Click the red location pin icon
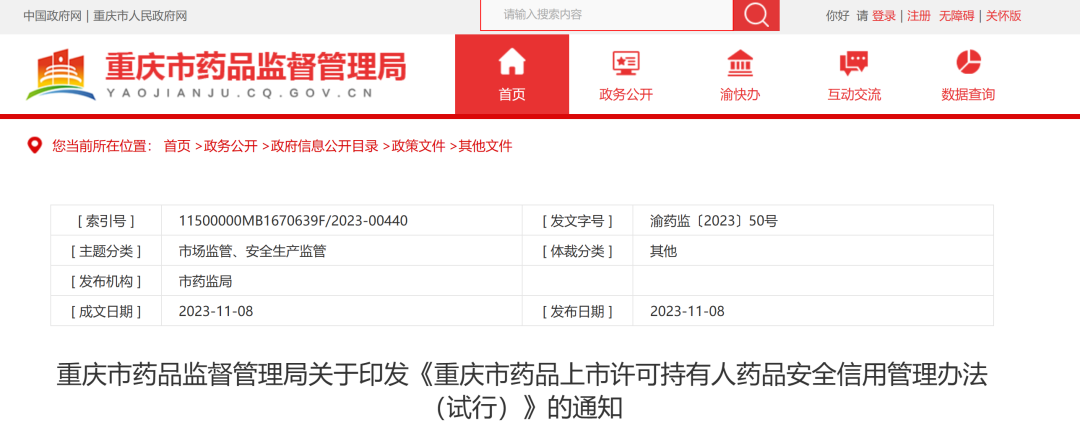Image resolution: width=1080 pixels, height=433 pixels. pyautogui.click(x=34, y=145)
